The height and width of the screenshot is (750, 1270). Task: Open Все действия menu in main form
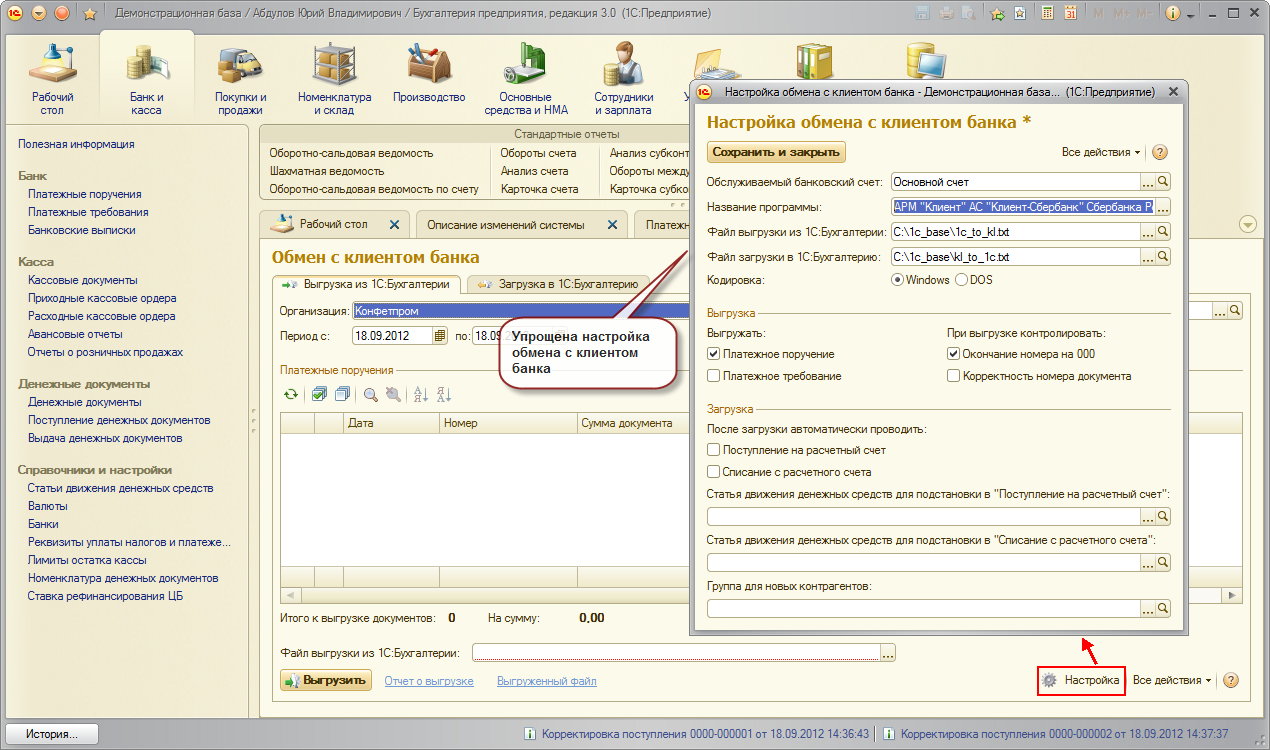pos(1172,680)
